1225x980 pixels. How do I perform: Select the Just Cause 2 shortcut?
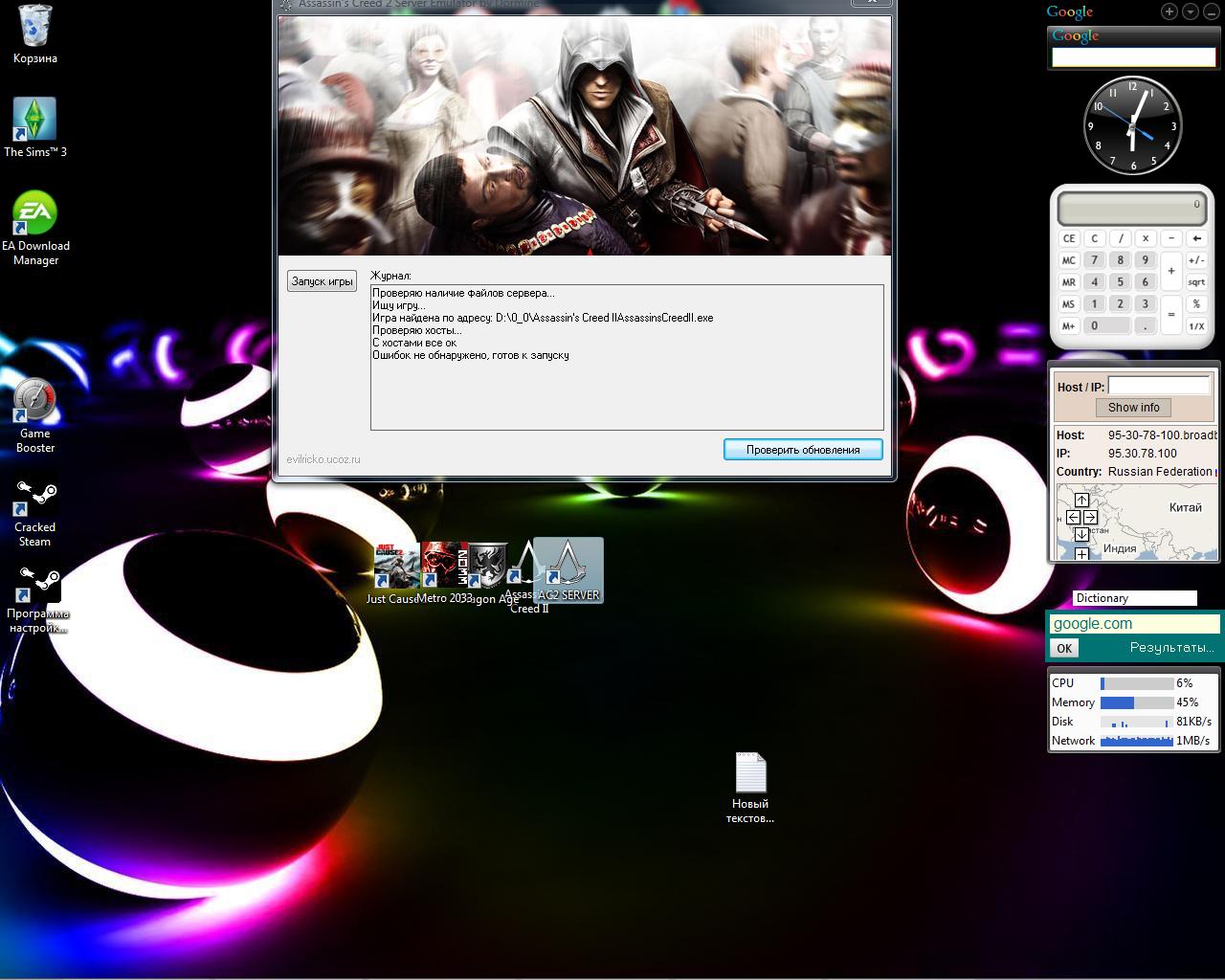(394, 574)
